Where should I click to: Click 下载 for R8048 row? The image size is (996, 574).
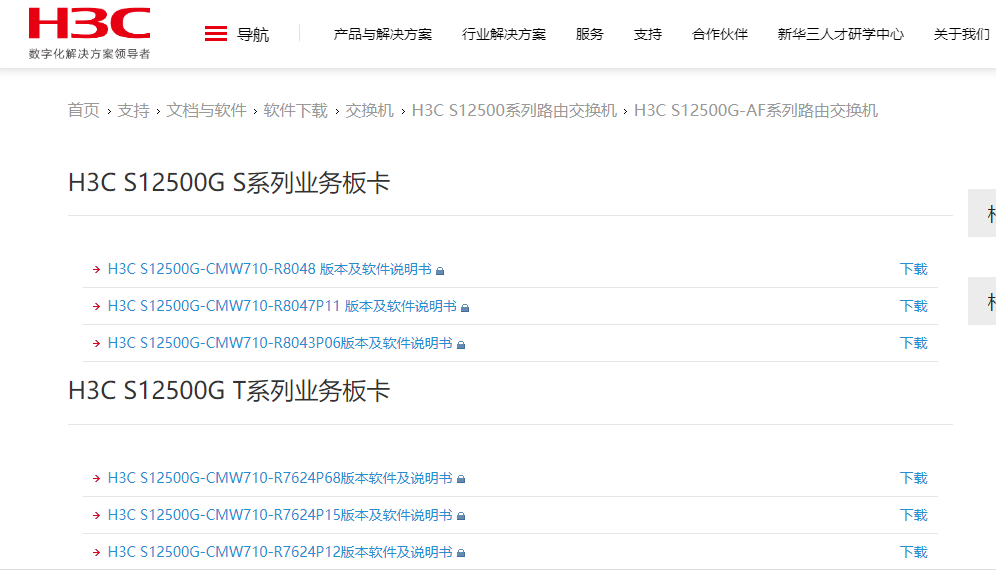tap(914, 269)
